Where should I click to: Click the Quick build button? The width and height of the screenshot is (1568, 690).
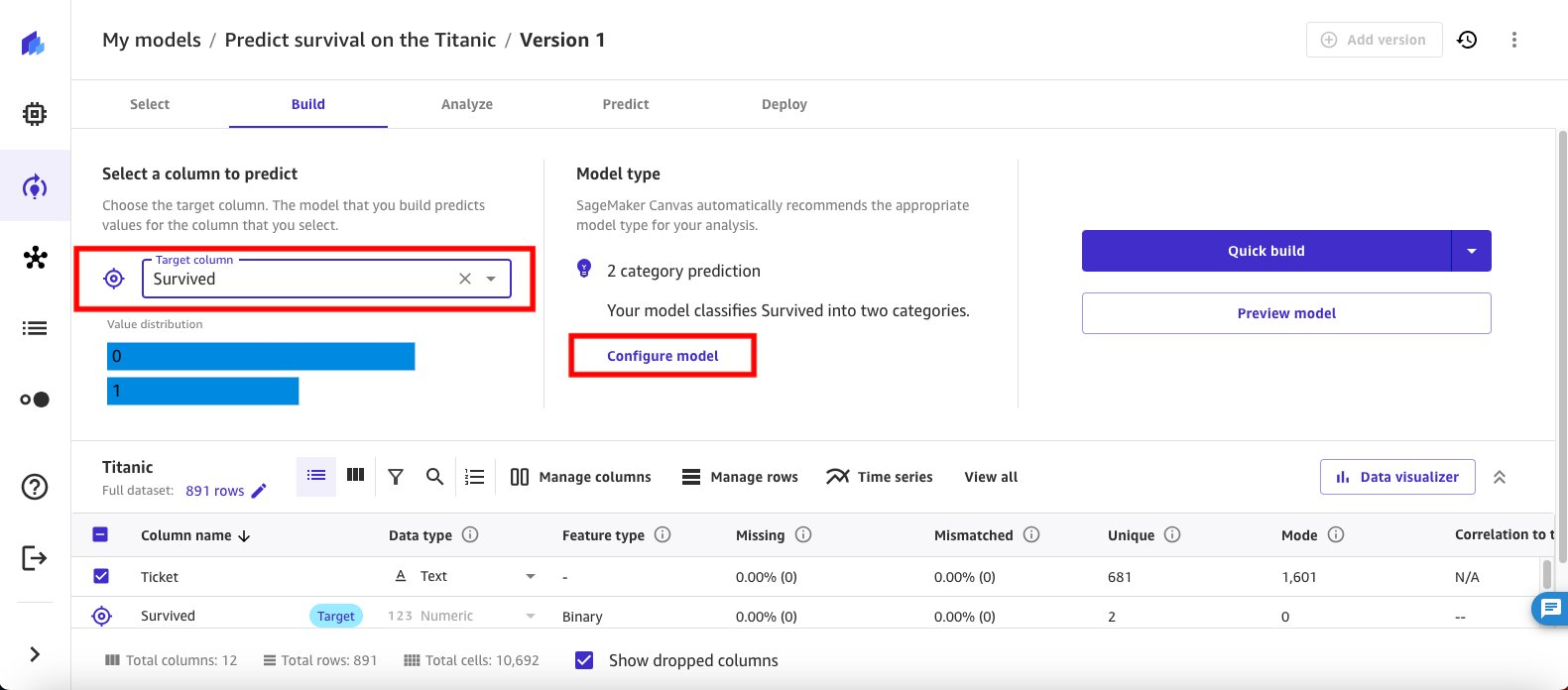click(1266, 251)
